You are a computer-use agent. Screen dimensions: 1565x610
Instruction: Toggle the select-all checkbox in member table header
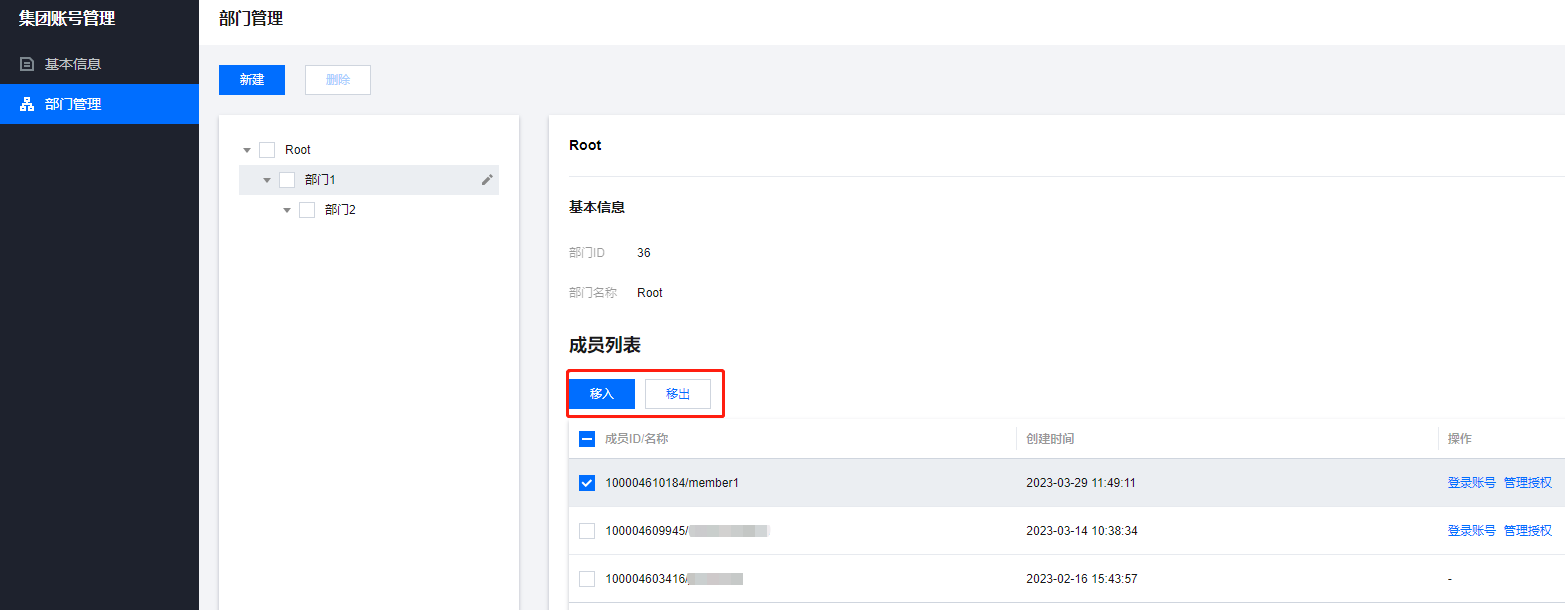[587, 439]
